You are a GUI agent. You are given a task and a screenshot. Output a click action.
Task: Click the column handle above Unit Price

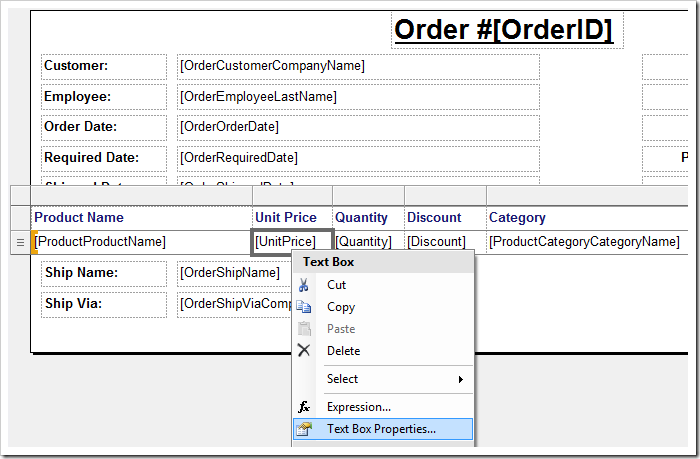click(292, 196)
